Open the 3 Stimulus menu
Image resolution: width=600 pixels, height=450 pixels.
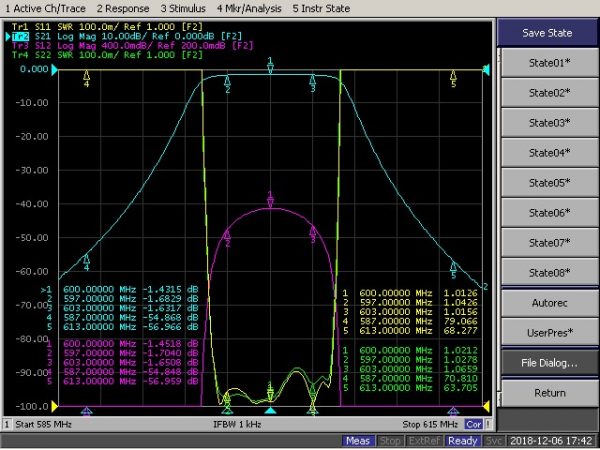pos(183,8)
